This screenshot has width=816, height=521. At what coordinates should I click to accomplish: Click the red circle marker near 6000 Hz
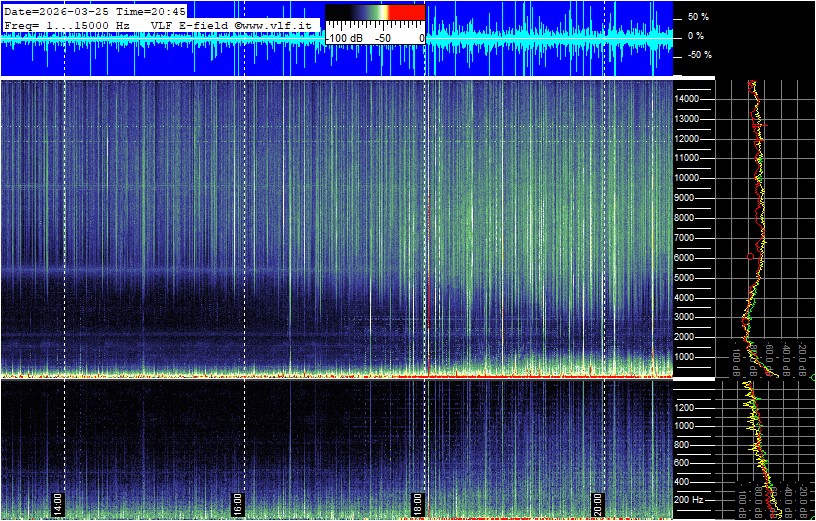[x=750, y=257]
